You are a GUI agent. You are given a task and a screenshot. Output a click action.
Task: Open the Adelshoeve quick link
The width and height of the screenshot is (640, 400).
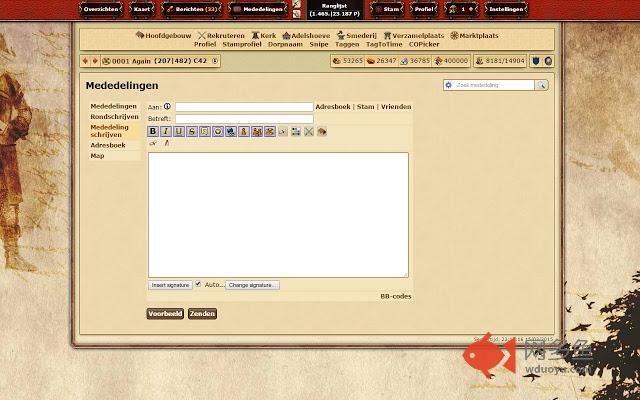point(306,36)
